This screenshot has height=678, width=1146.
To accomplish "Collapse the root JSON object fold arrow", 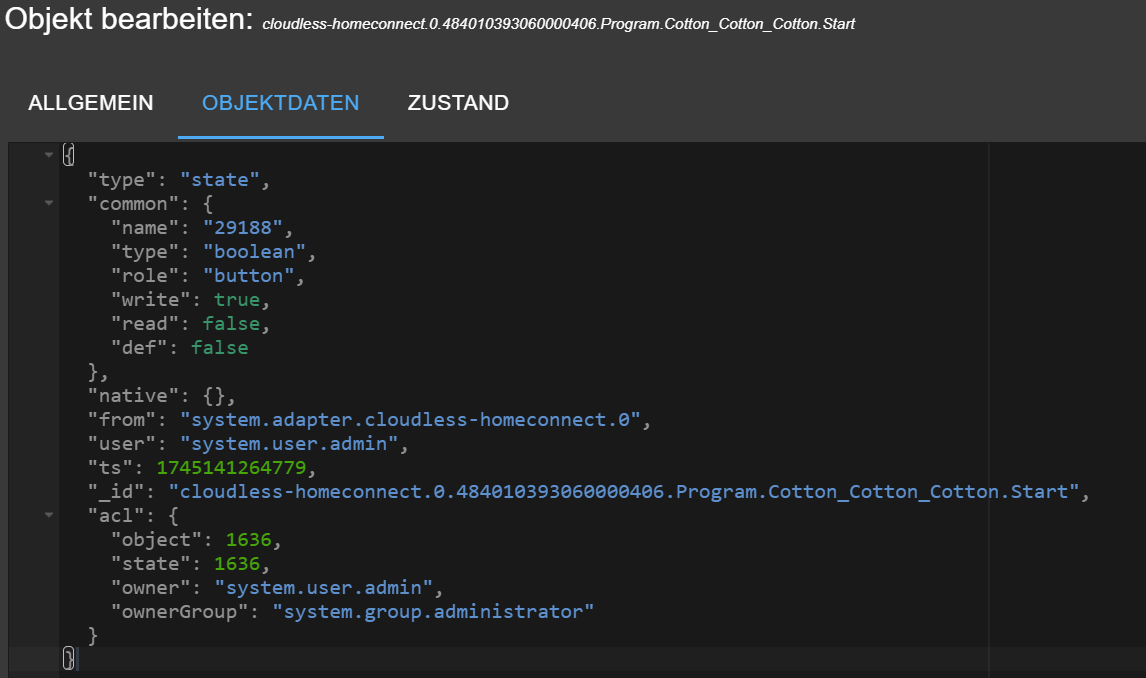I will click(x=49, y=155).
